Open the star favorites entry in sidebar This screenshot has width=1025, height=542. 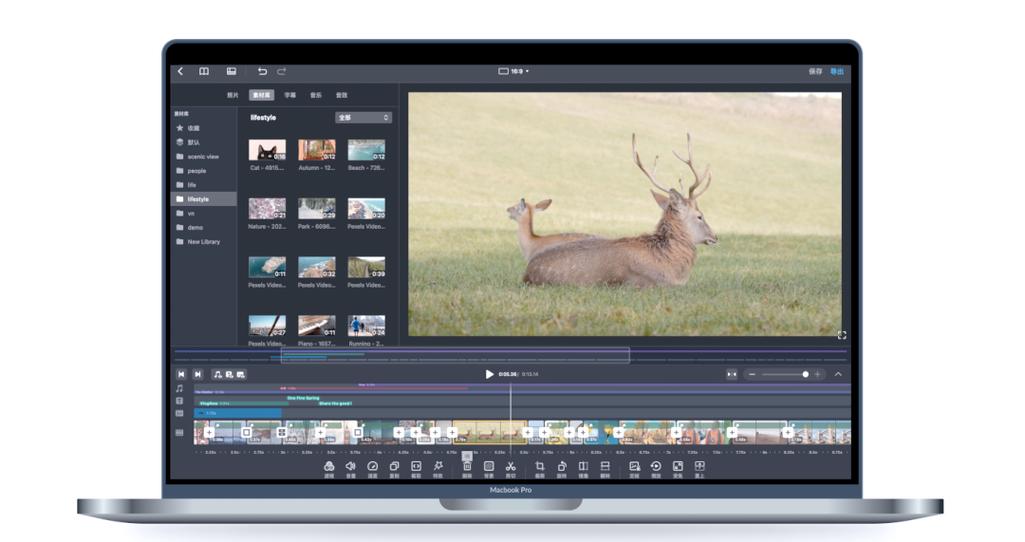point(188,128)
